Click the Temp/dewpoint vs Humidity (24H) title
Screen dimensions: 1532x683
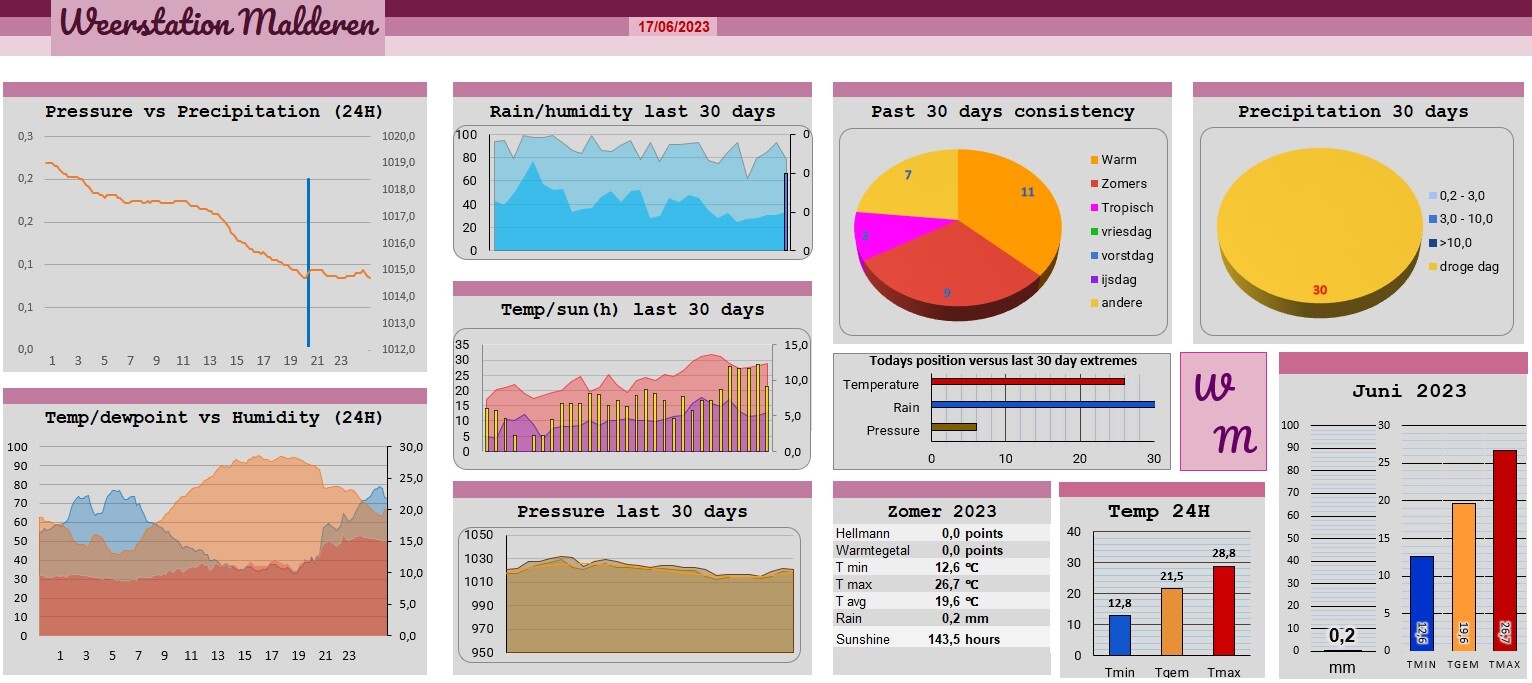click(x=214, y=418)
